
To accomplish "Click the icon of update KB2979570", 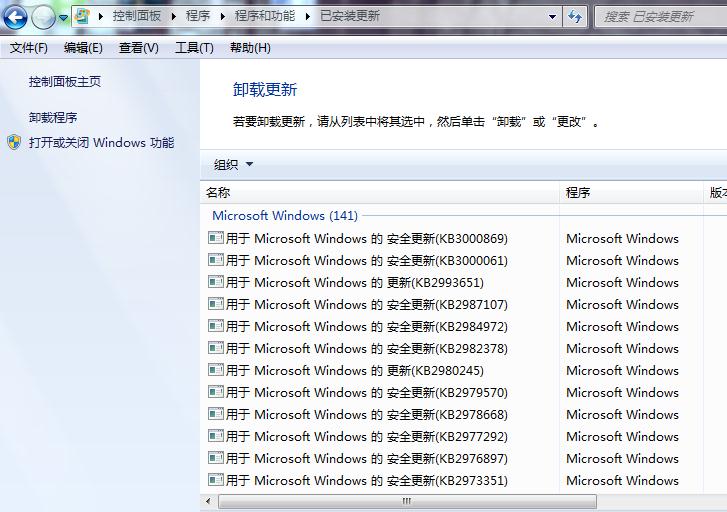I will (x=216, y=392).
